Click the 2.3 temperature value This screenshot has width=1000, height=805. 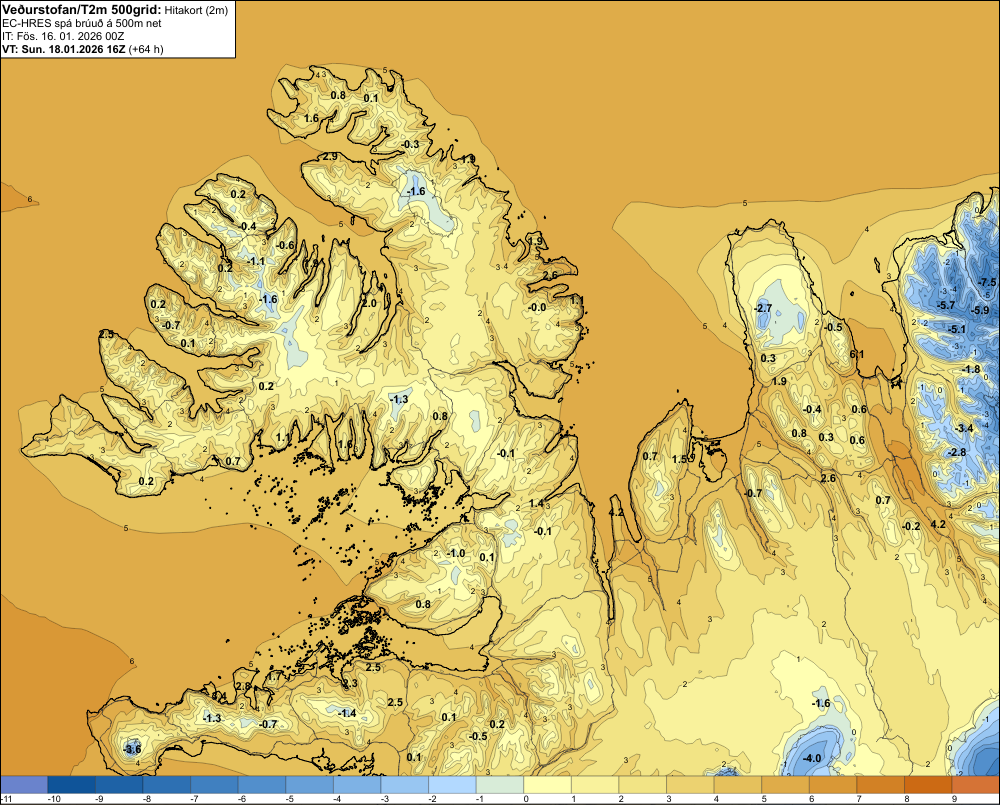pyautogui.click(x=351, y=683)
